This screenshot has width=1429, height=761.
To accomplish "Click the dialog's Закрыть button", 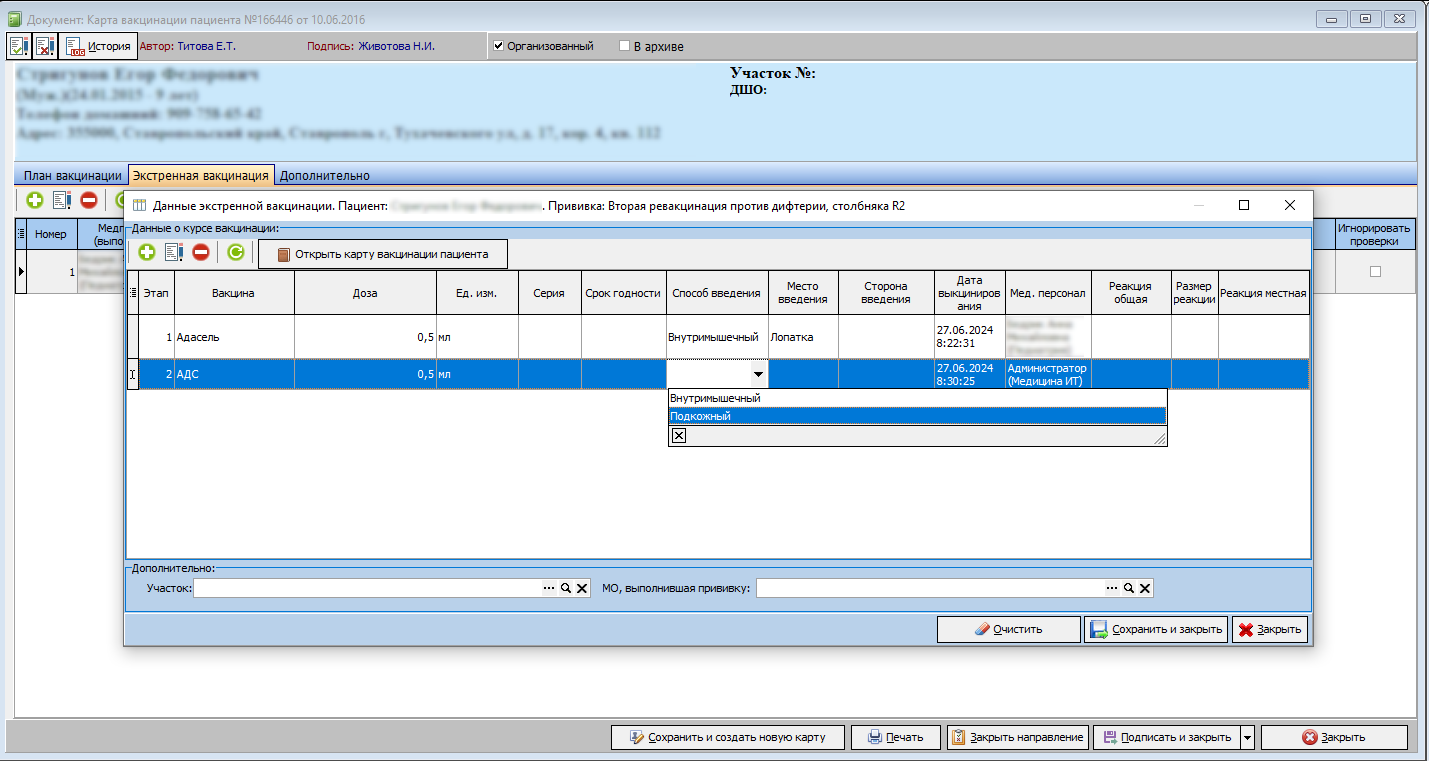I will pos(1270,629).
